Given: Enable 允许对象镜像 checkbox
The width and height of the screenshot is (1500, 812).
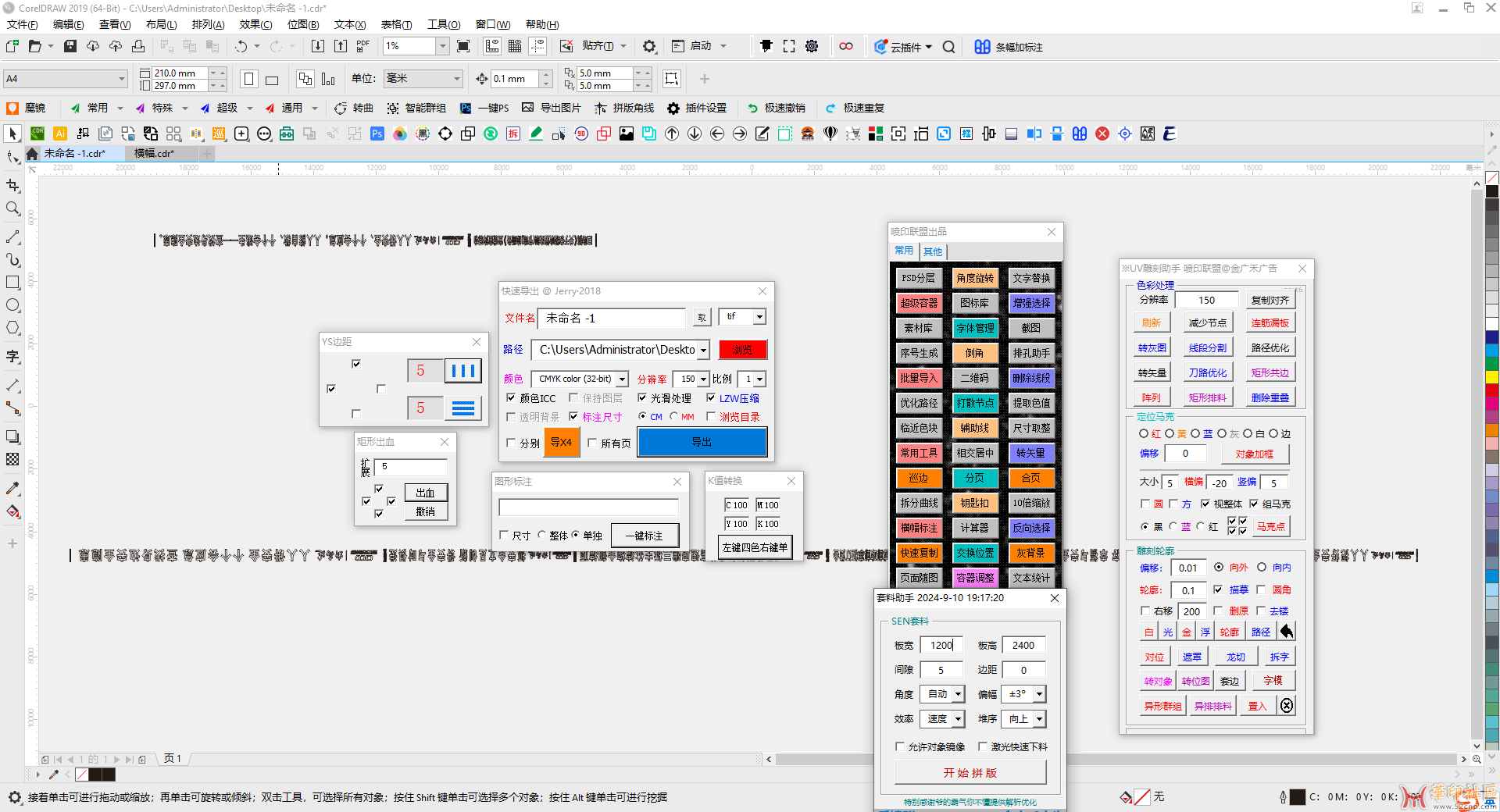Looking at the screenshot, I should point(900,747).
